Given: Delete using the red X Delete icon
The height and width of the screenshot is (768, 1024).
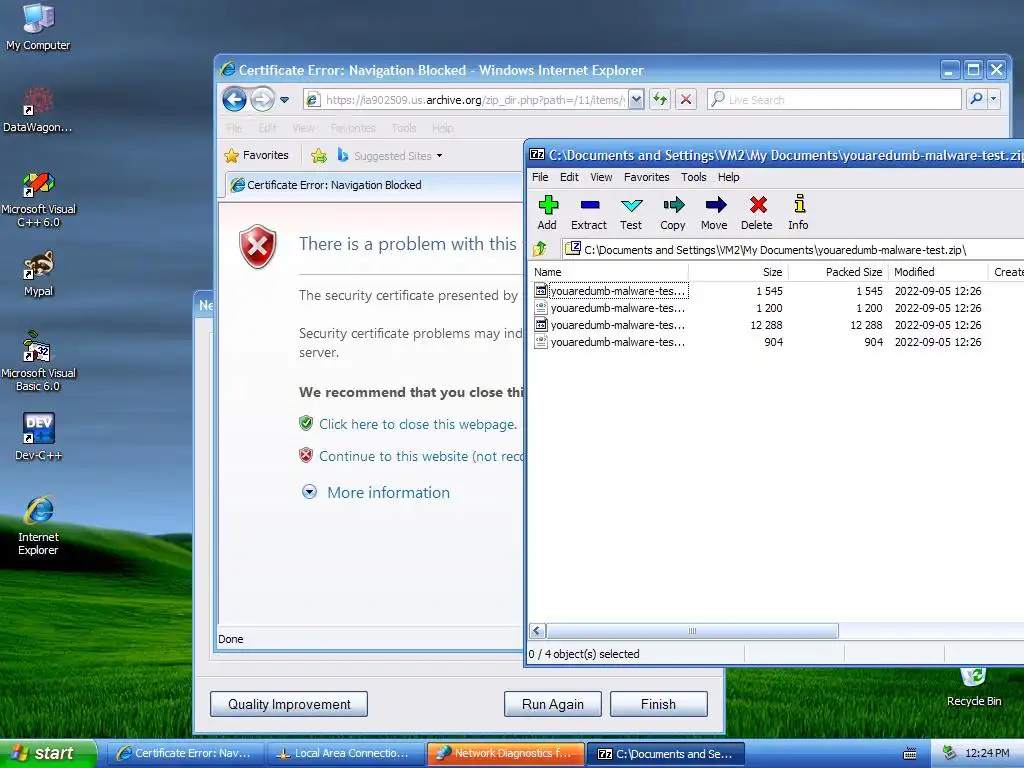Looking at the screenshot, I should point(757,213).
